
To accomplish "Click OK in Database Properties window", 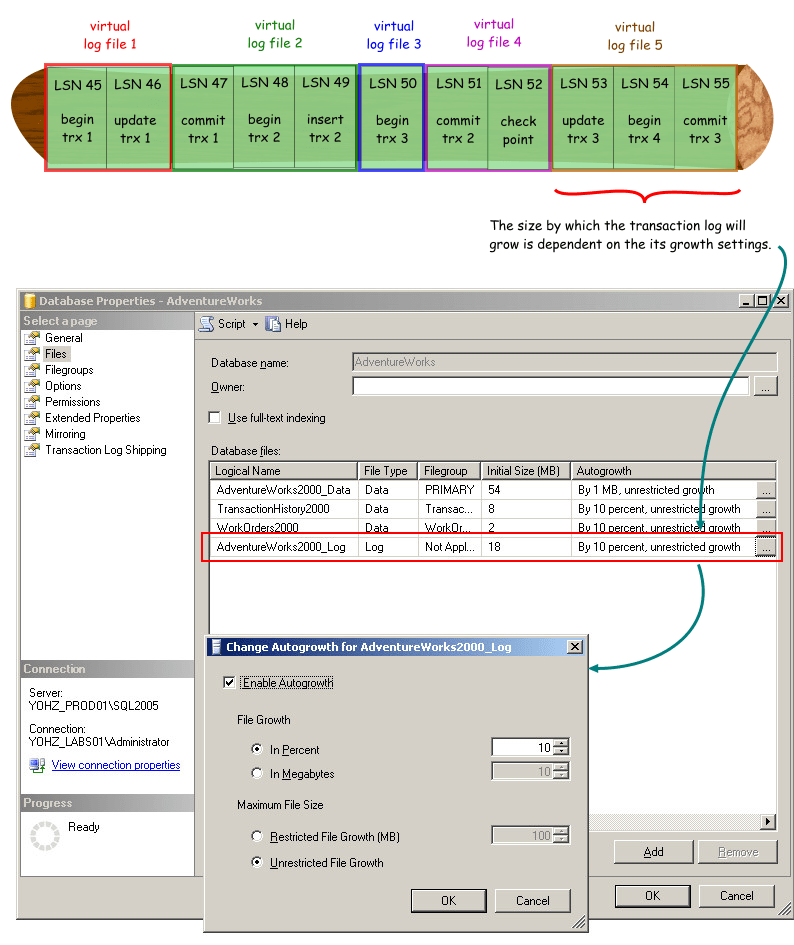I will 653,896.
